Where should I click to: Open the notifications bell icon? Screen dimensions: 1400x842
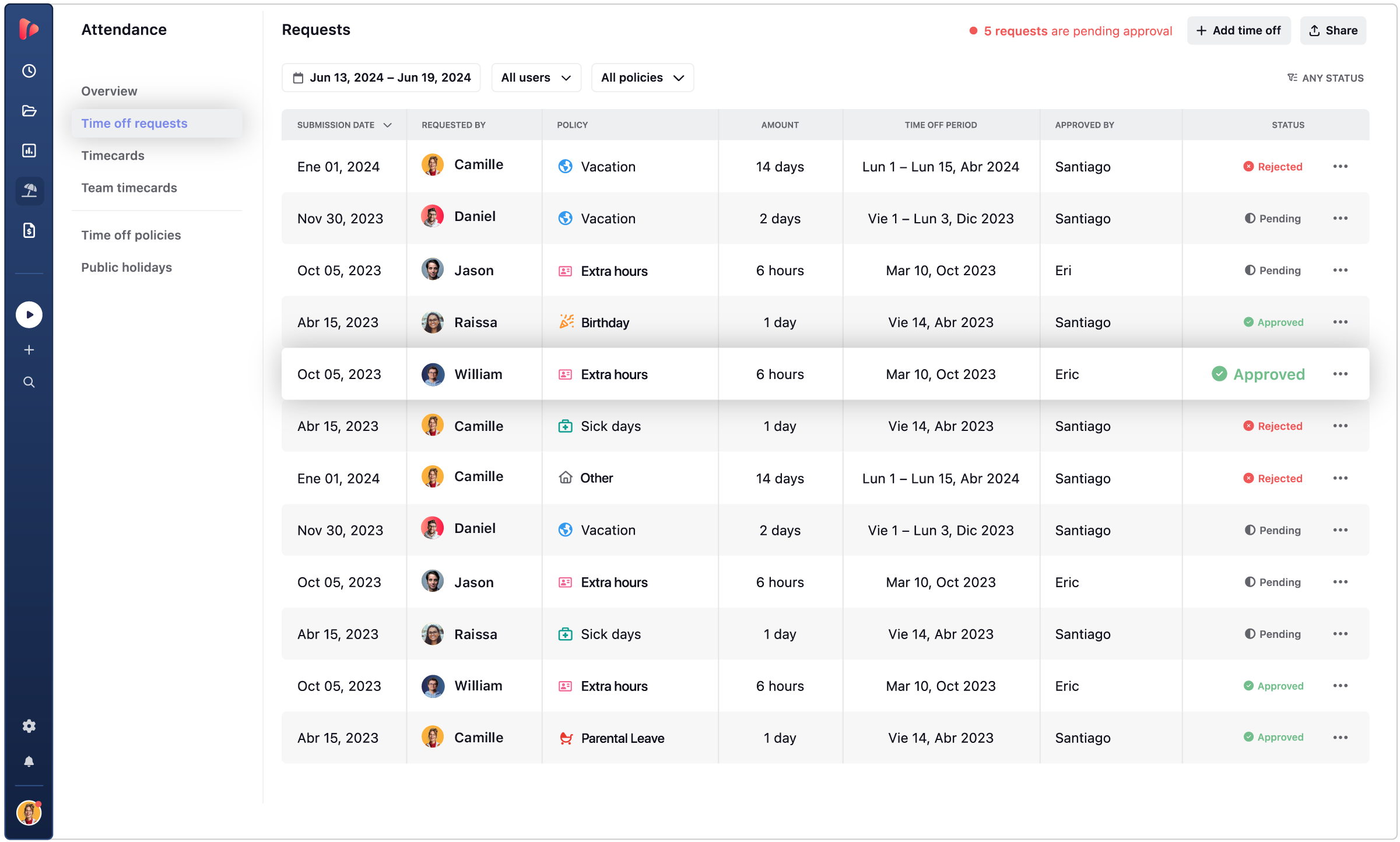tap(29, 762)
